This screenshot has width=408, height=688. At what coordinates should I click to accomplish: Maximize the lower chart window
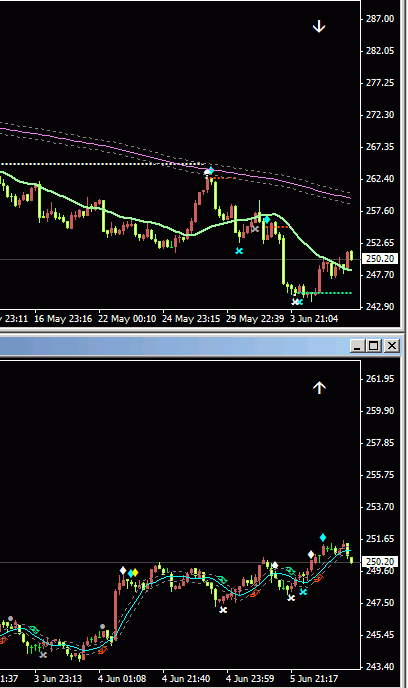(x=374, y=346)
